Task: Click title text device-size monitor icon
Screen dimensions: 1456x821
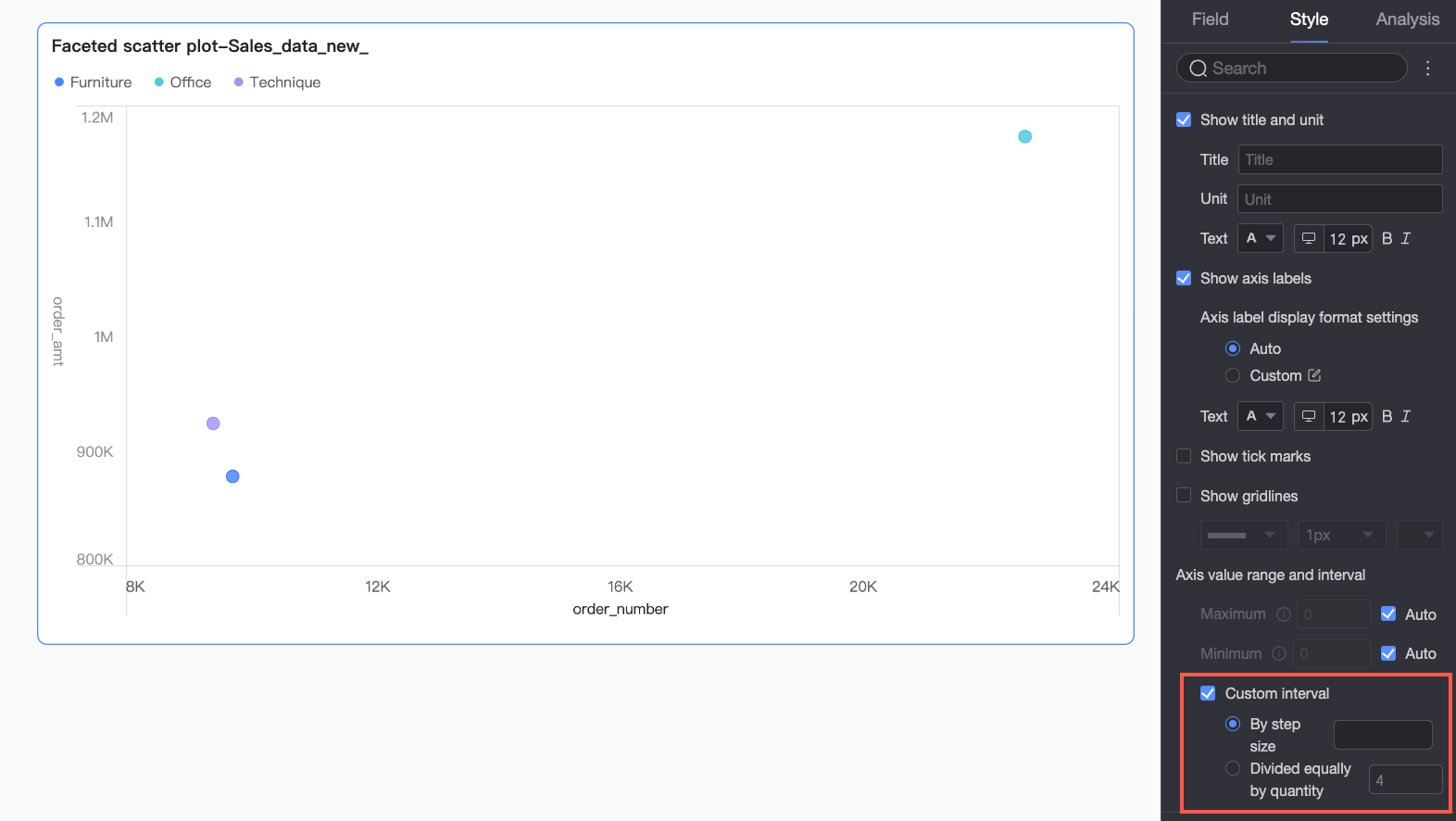Action: tap(1309, 238)
